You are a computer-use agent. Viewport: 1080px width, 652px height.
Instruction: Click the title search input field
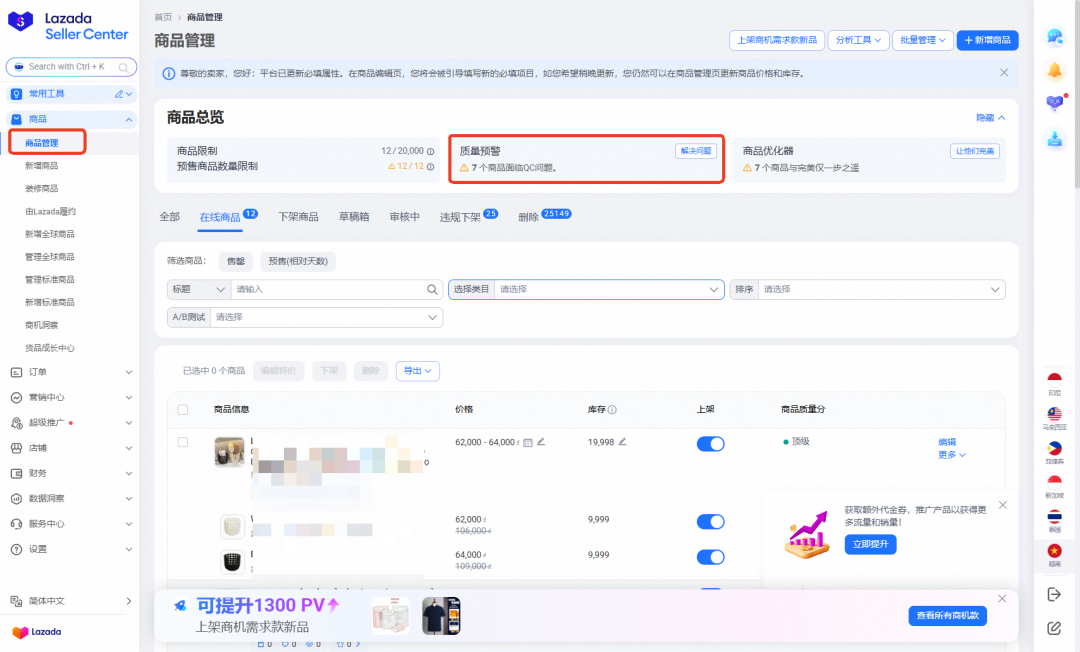pos(329,289)
